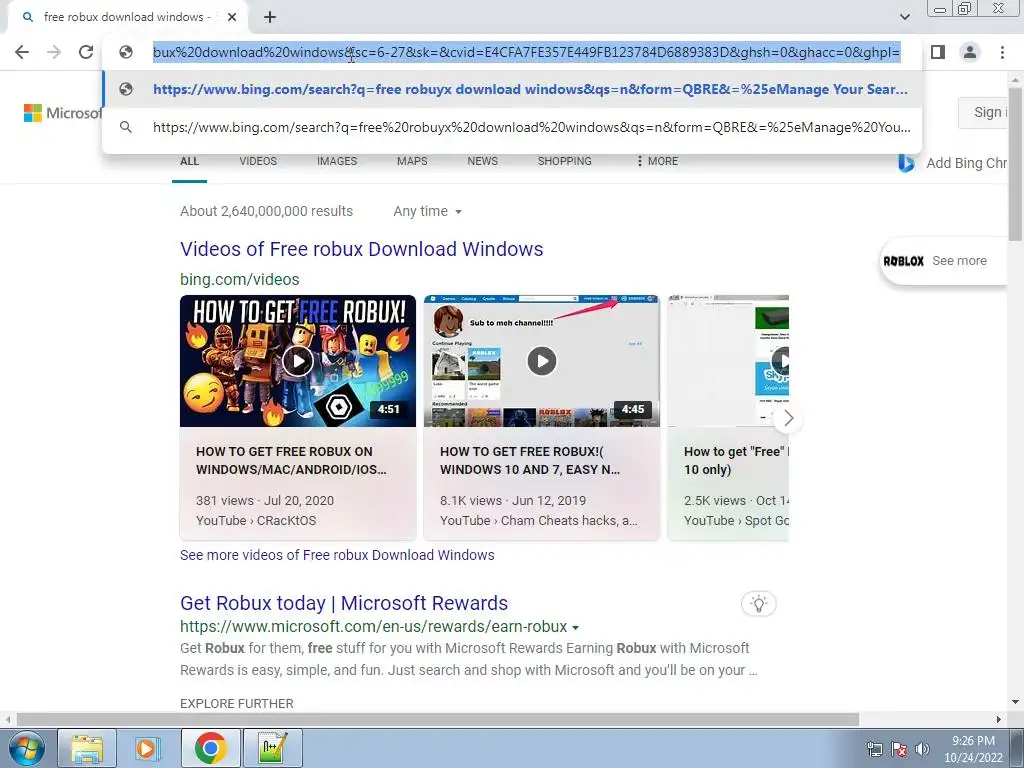Click the network tray icon
Image resolution: width=1024 pixels, height=768 pixels.
point(874,749)
